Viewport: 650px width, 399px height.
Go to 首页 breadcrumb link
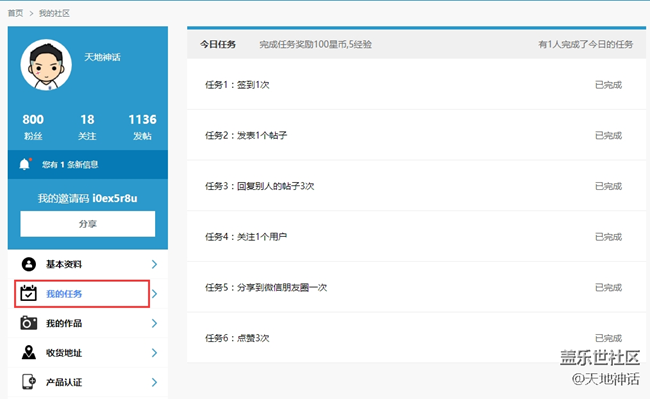[x=15, y=13]
